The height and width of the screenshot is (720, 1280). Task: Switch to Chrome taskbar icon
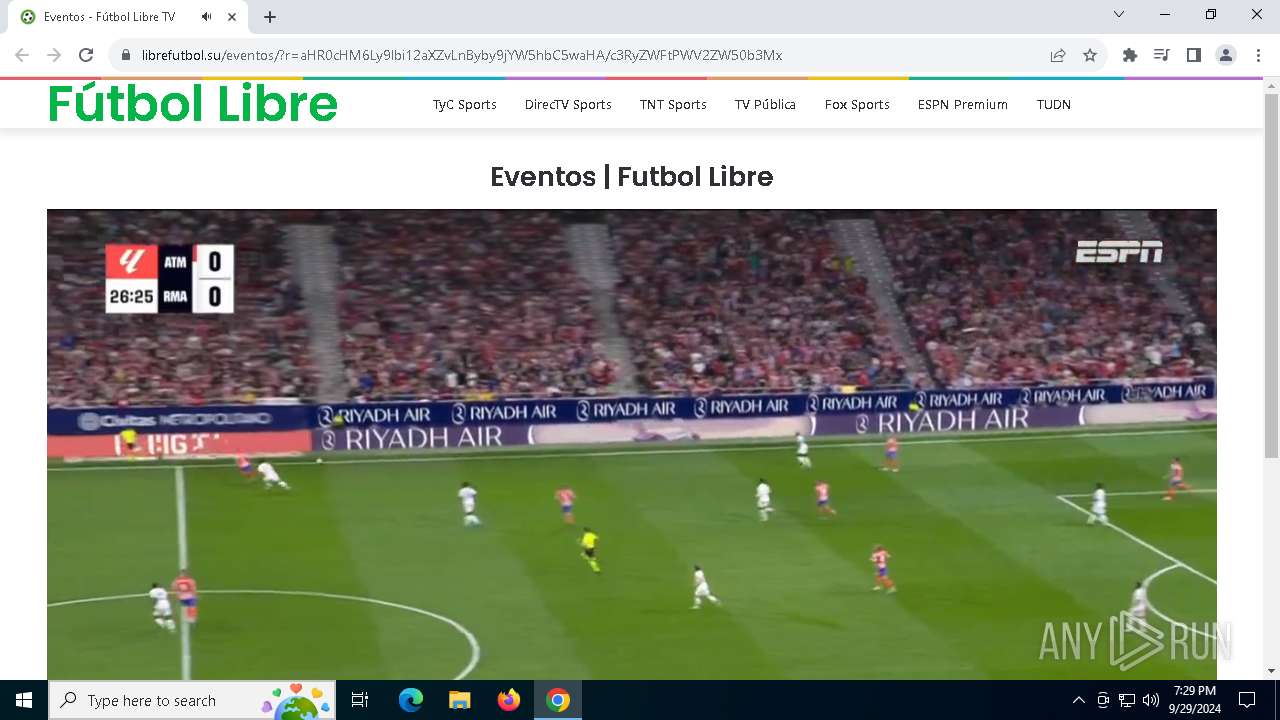(558, 700)
